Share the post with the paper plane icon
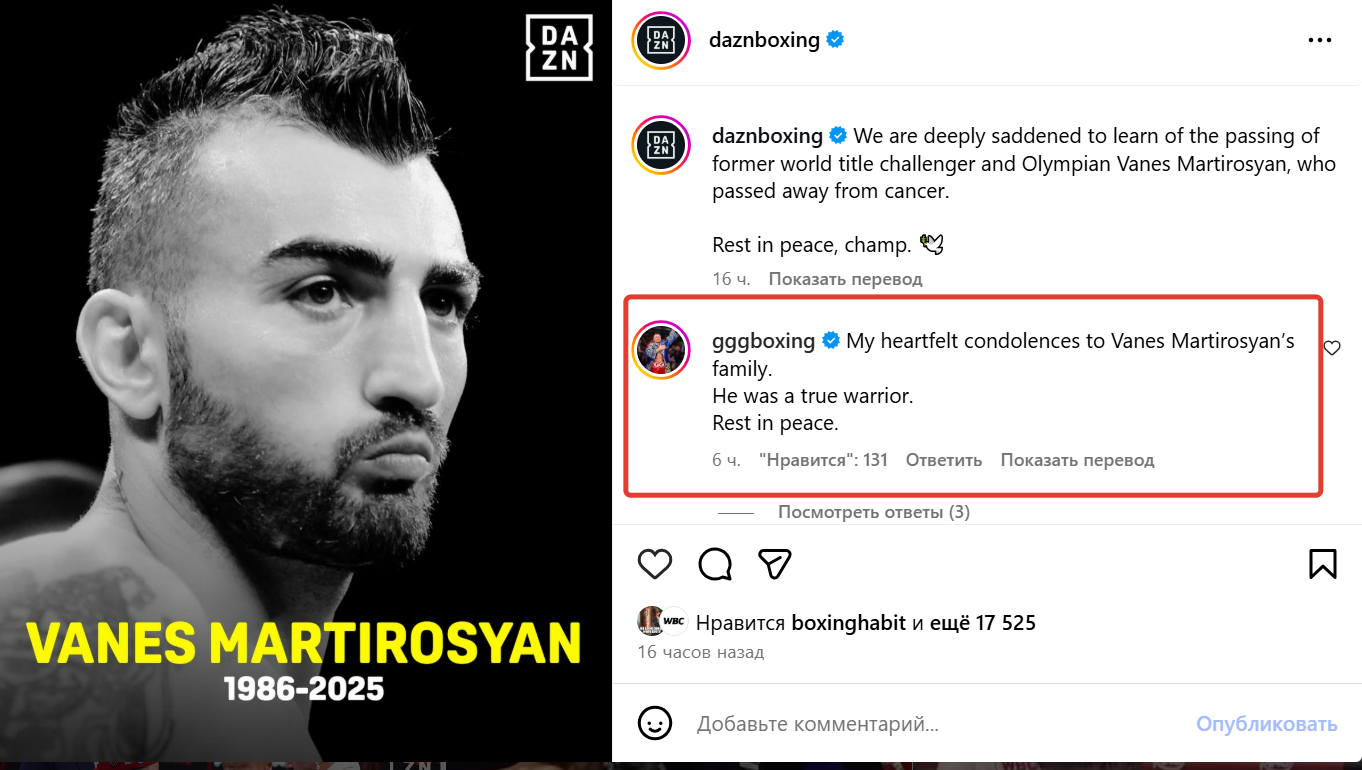The image size is (1362, 770). (x=775, y=564)
